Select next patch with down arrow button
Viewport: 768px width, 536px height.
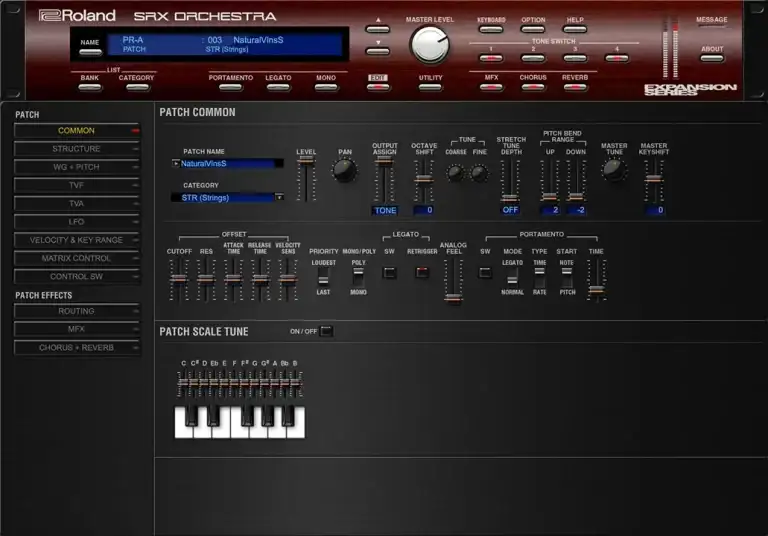click(378, 51)
